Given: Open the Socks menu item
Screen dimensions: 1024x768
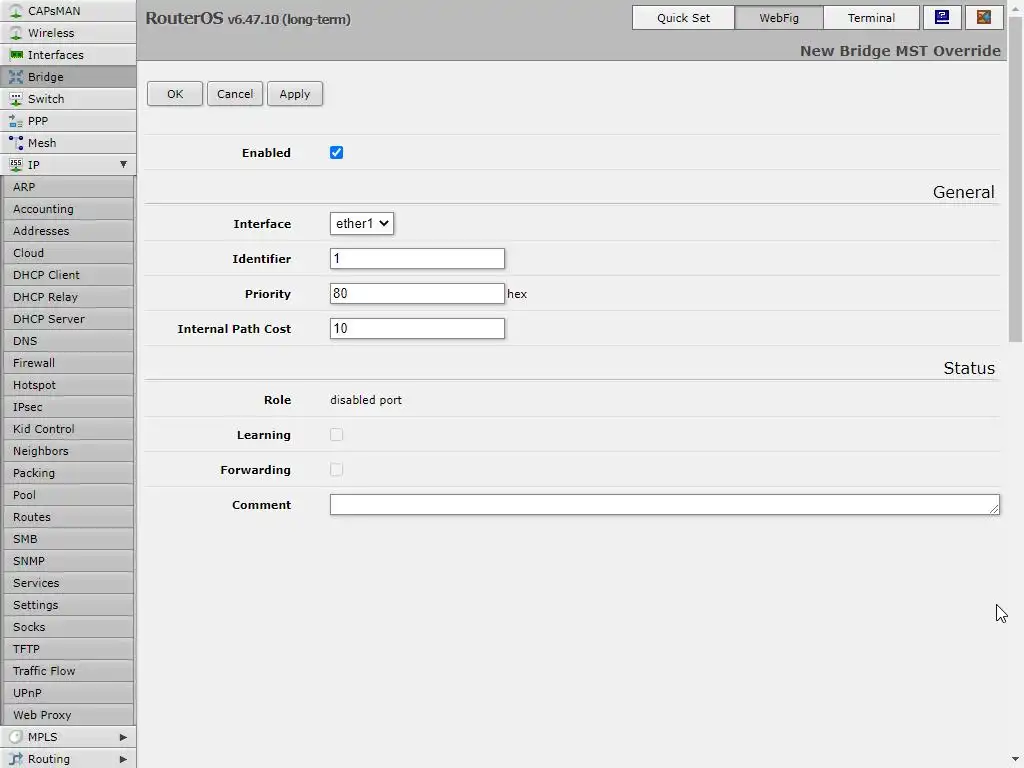Looking at the screenshot, I should point(69,627).
